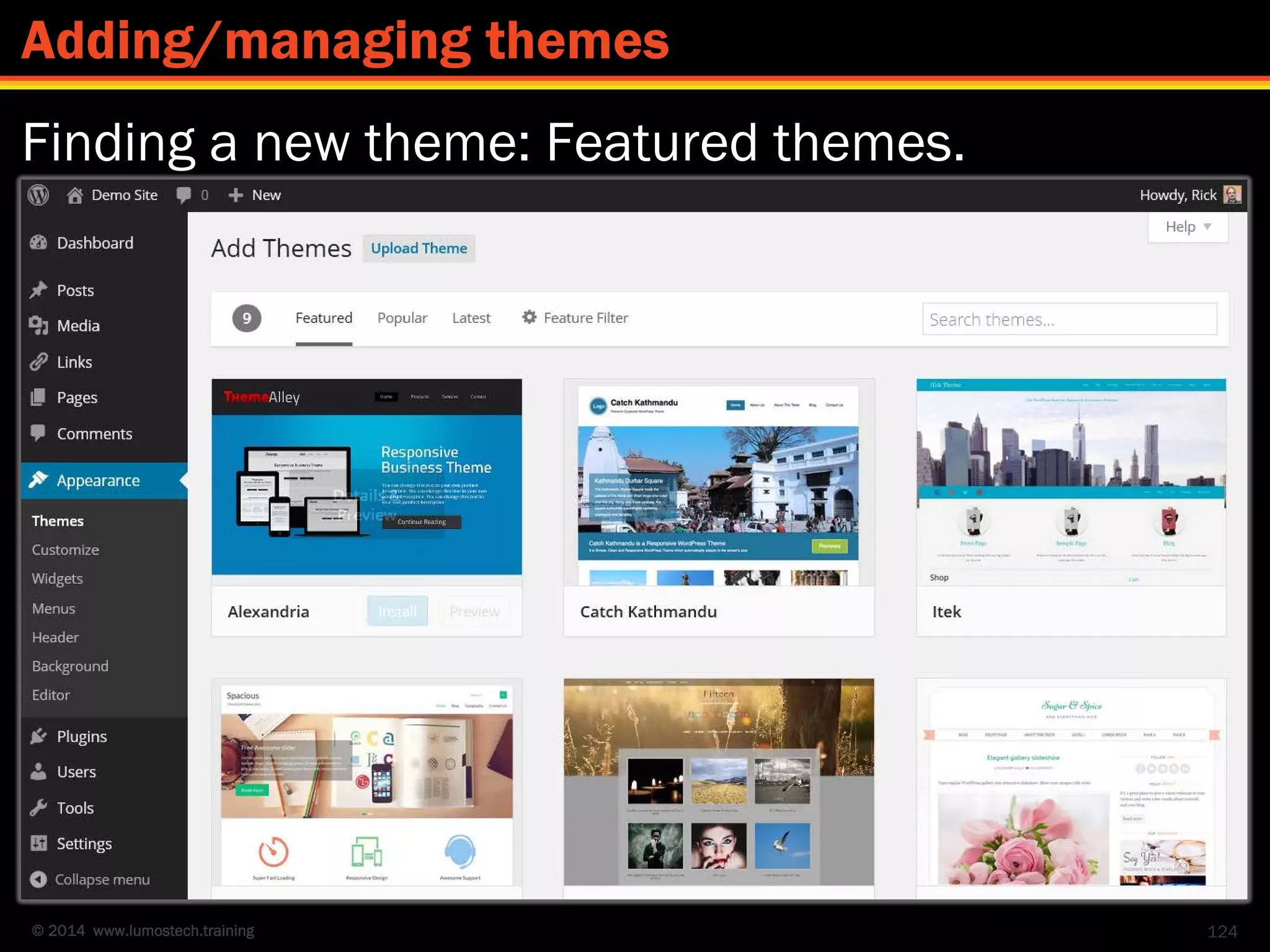Screen dimensions: 1270x952
Task: Click the Appearance paintbrush icon
Action: (38, 480)
